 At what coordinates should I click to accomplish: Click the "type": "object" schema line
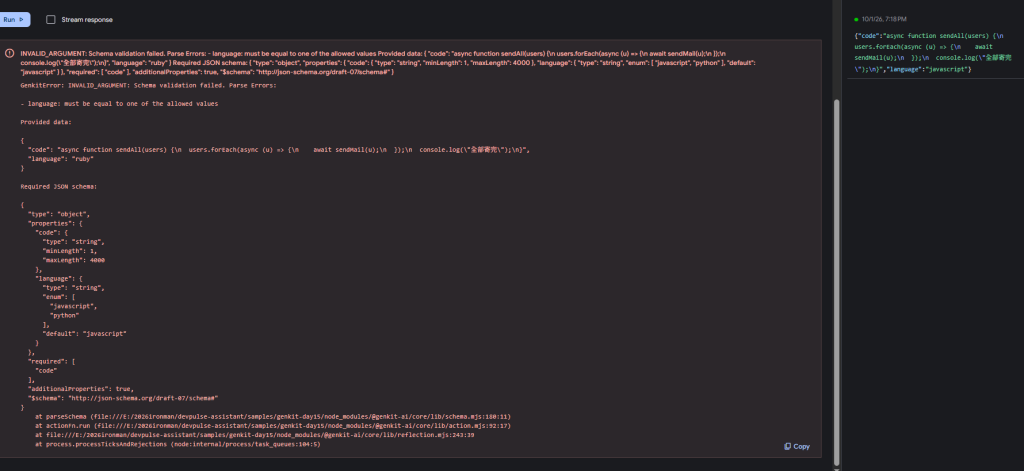point(59,214)
